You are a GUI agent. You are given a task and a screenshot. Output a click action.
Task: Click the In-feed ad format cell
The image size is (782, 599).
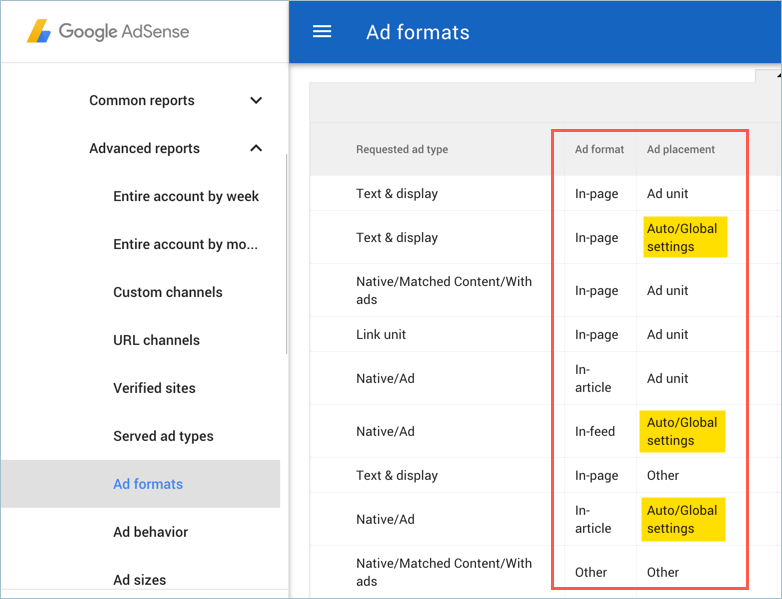click(x=595, y=431)
